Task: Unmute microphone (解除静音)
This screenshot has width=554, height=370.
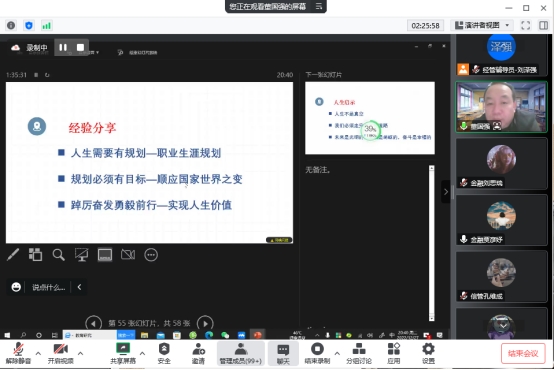Action: click(x=18, y=353)
